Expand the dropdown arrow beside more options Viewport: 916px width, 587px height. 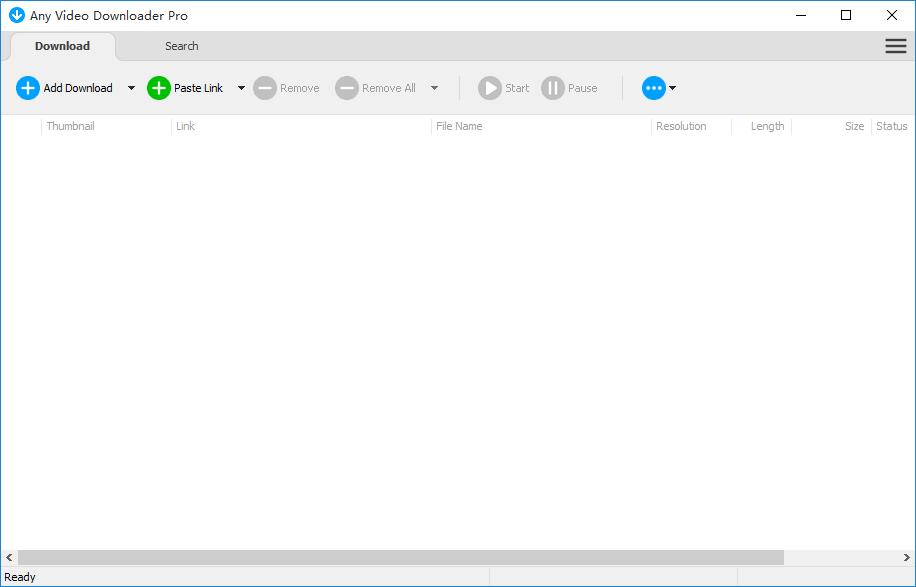coord(672,88)
